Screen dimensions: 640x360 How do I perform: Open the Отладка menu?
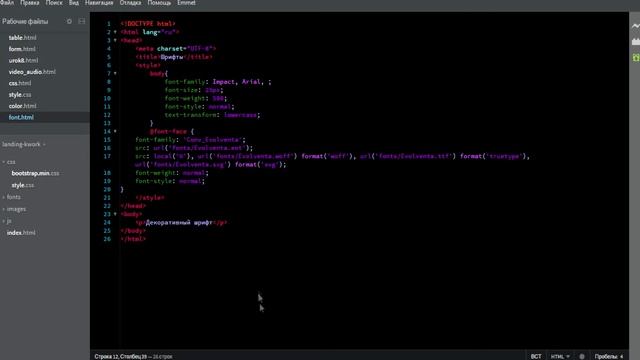tap(130, 3)
